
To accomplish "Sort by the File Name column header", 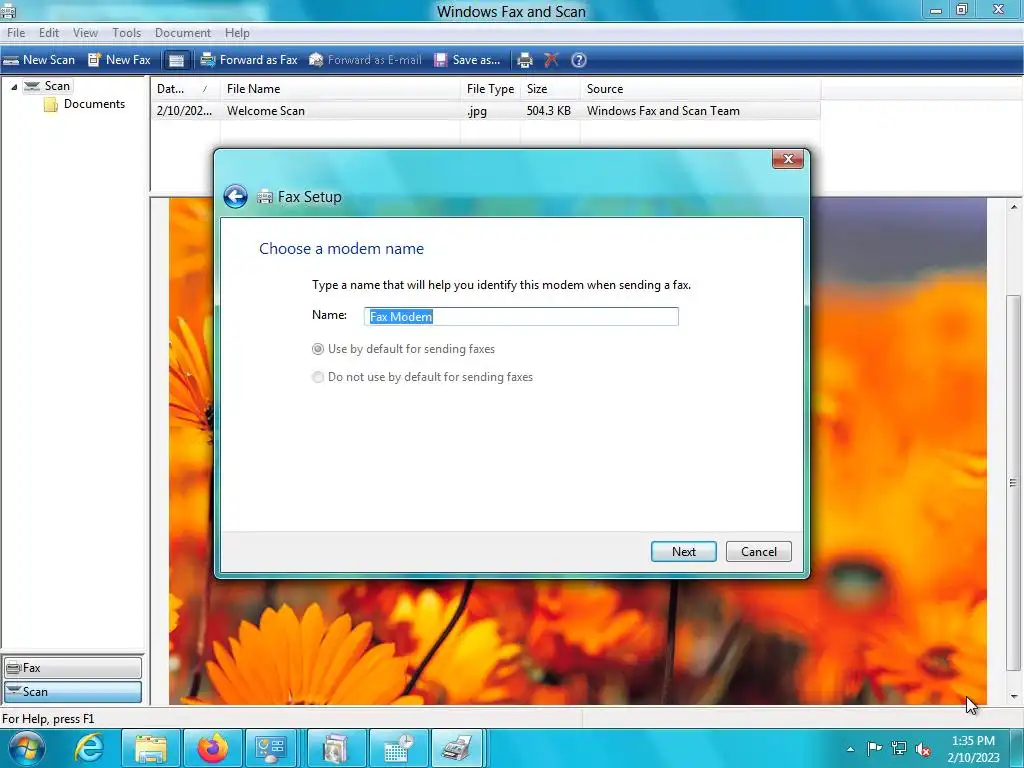I will [340, 89].
